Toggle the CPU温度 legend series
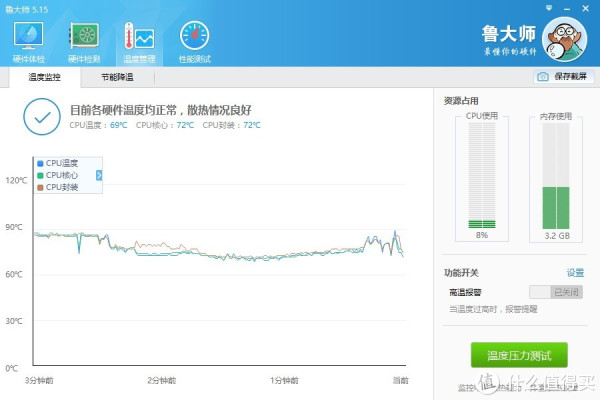This screenshot has width=600, height=400. (61, 163)
